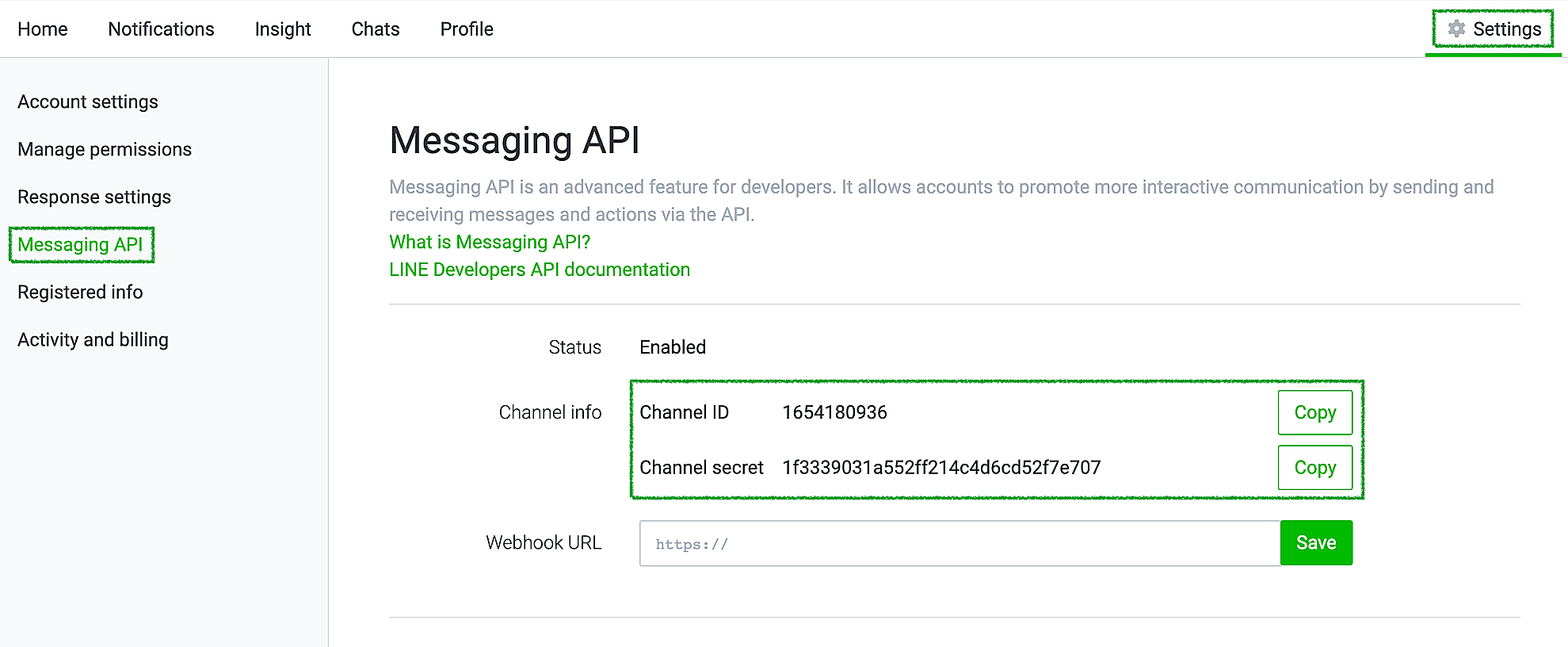Go to Activity and billing

93,340
